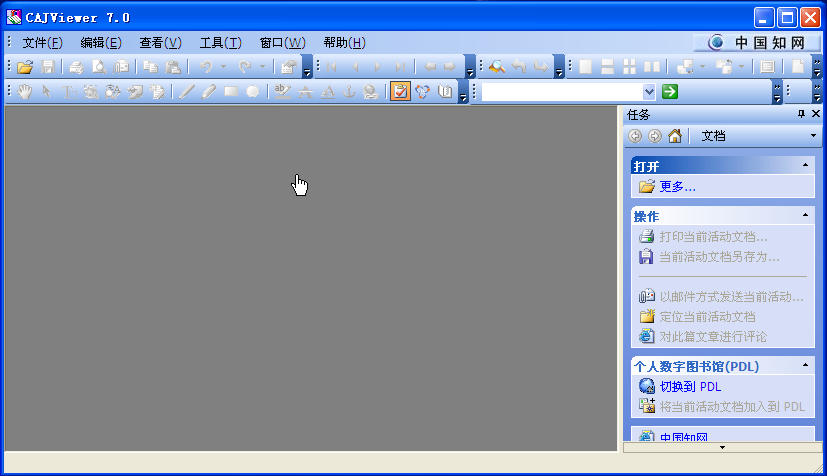Click the 对此篇文章进行评论 item
The height and width of the screenshot is (476, 827).
click(x=713, y=337)
